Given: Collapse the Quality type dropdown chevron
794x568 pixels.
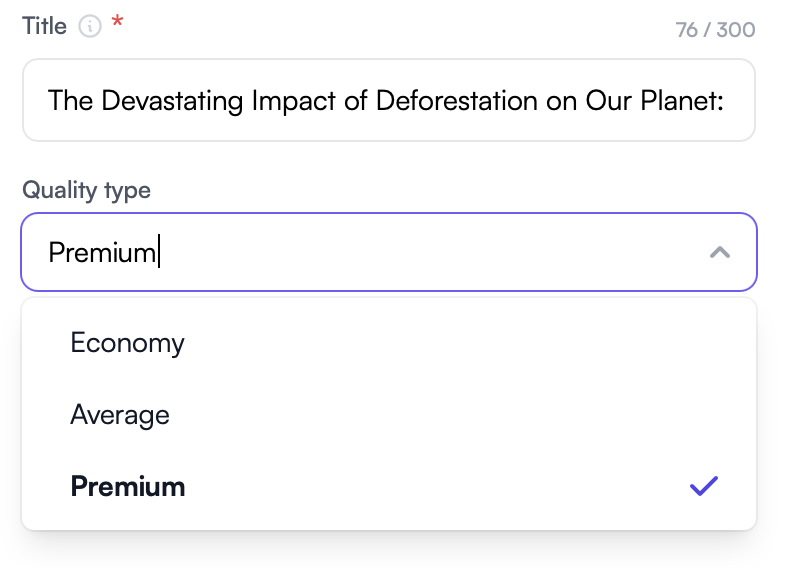Looking at the screenshot, I should (719, 253).
